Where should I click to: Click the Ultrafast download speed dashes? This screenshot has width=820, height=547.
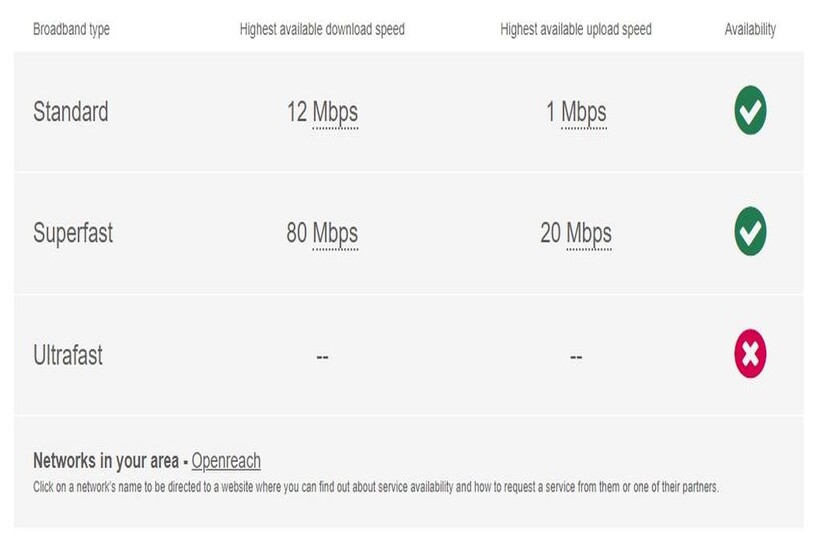click(322, 356)
